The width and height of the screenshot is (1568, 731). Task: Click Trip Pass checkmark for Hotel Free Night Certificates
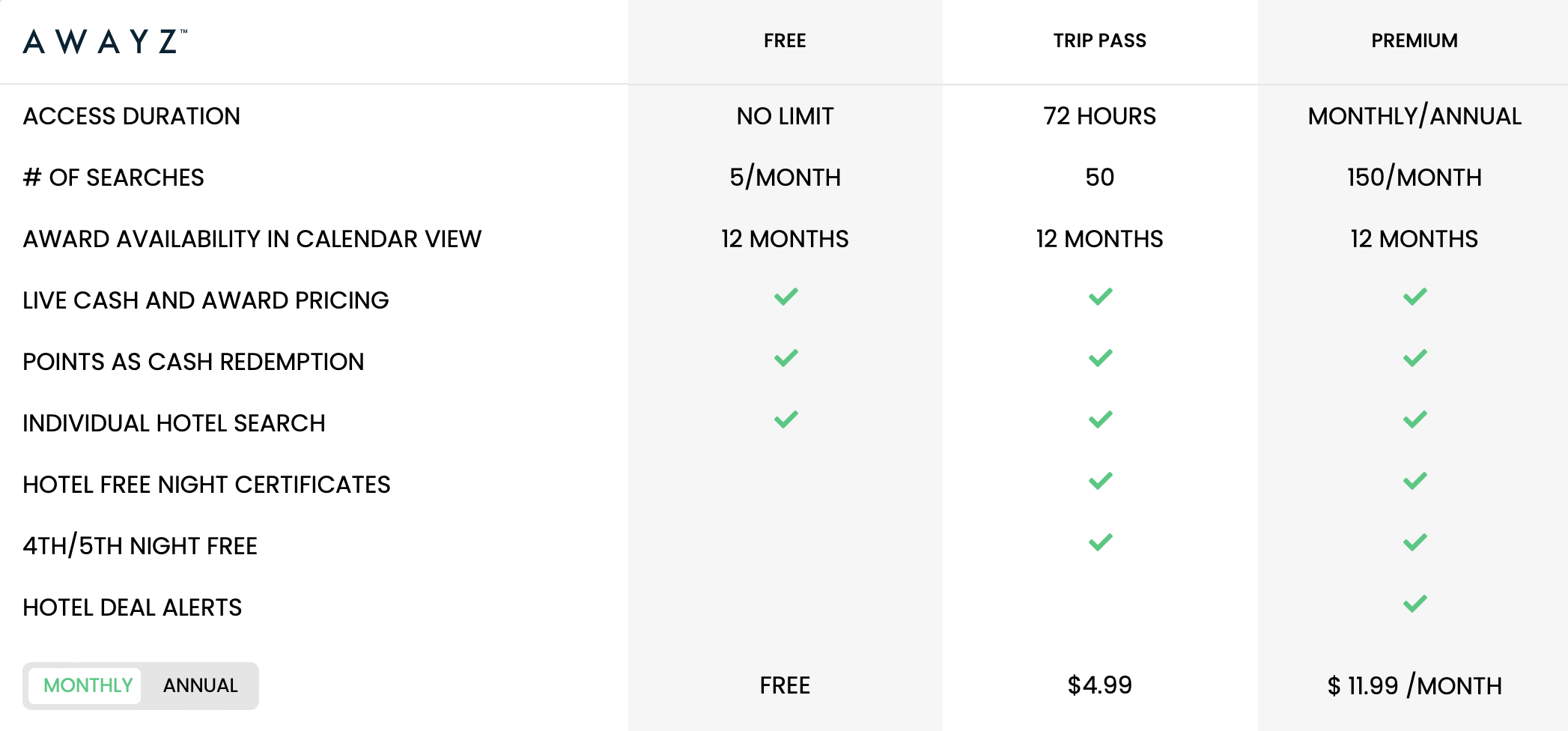pos(1101,481)
